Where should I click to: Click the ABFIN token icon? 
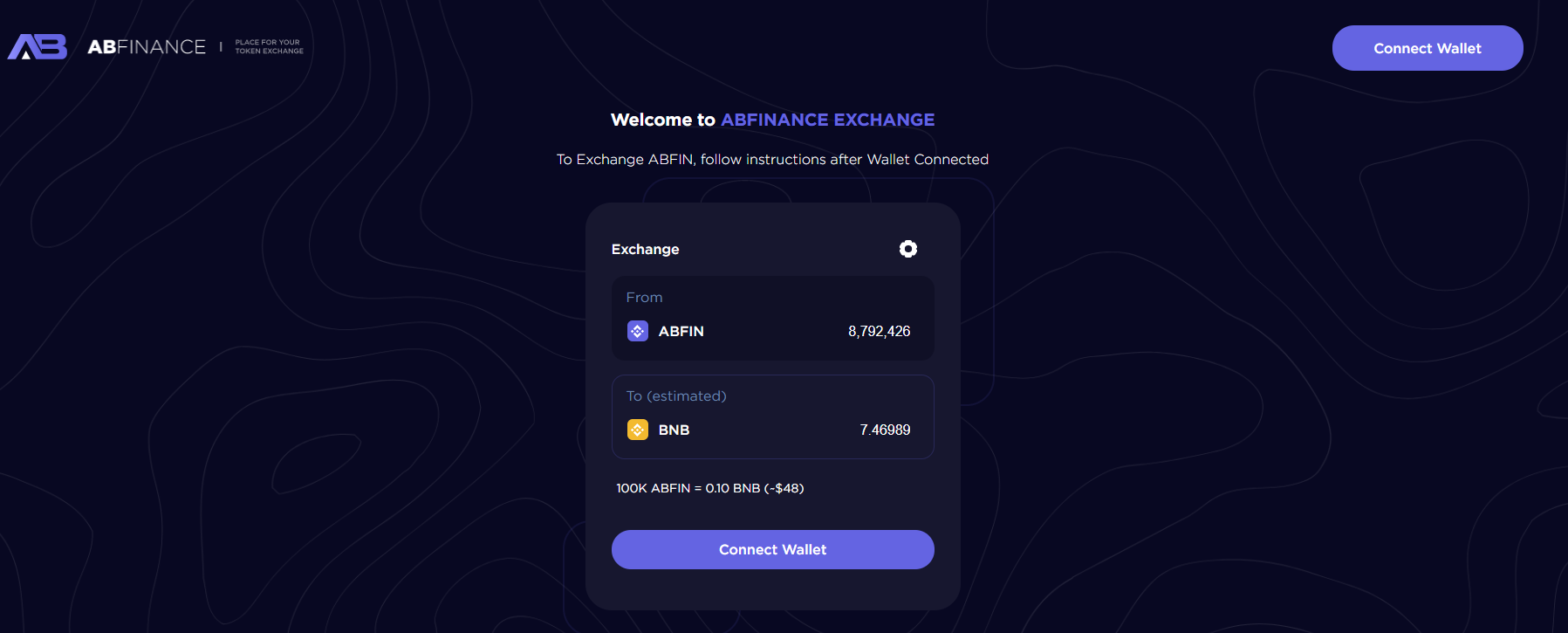point(638,331)
